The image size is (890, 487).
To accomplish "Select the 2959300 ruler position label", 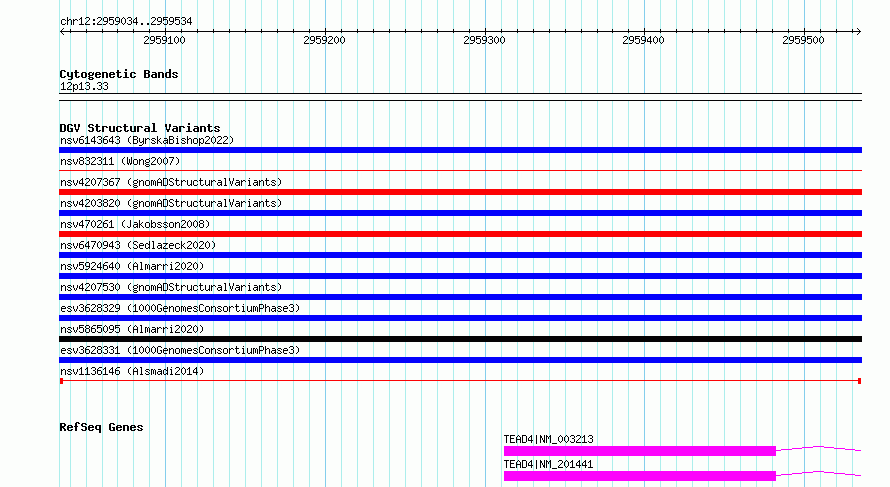I will (484, 40).
